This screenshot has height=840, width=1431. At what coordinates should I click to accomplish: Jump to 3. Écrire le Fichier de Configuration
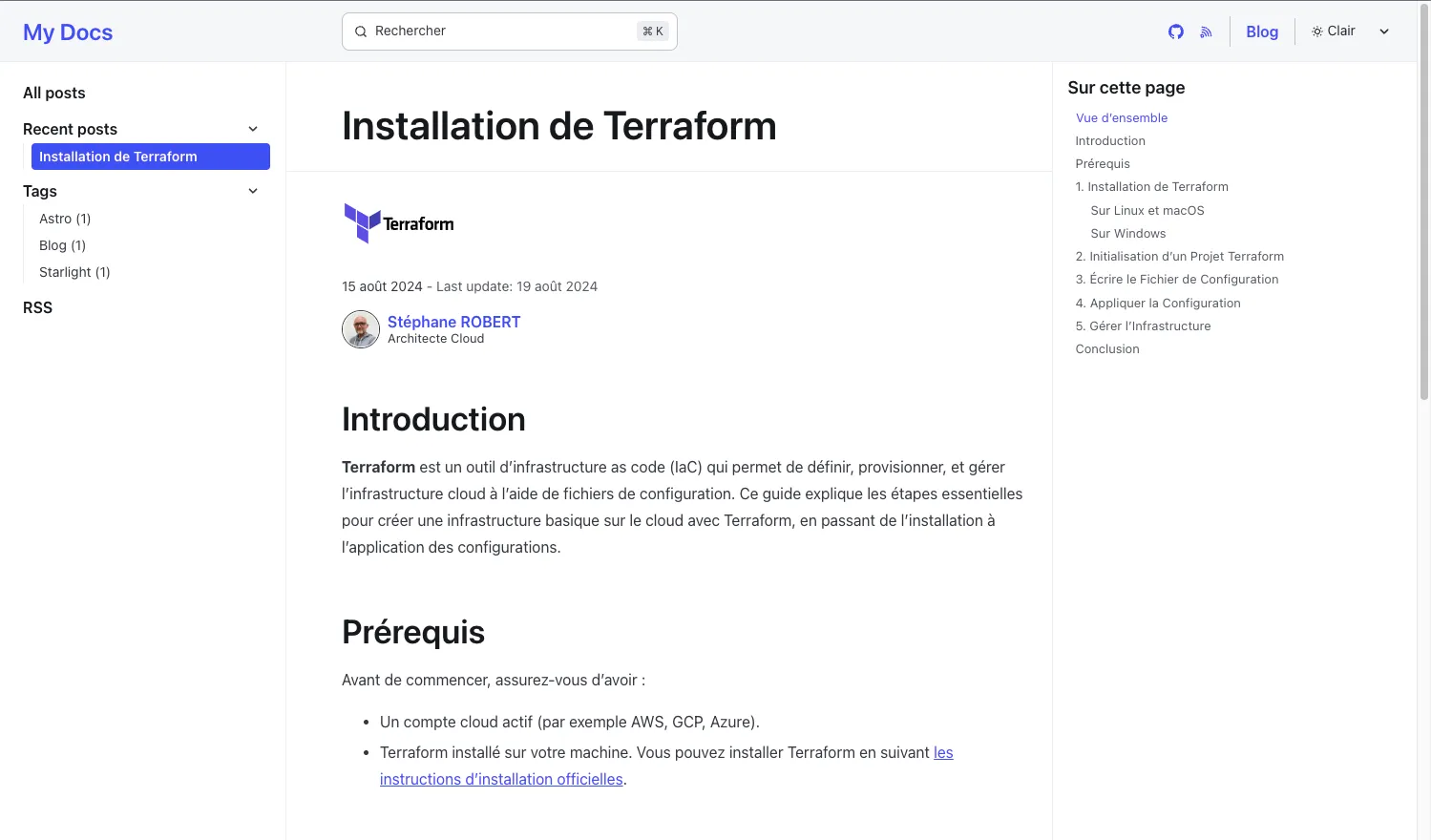pos(1177,279)
